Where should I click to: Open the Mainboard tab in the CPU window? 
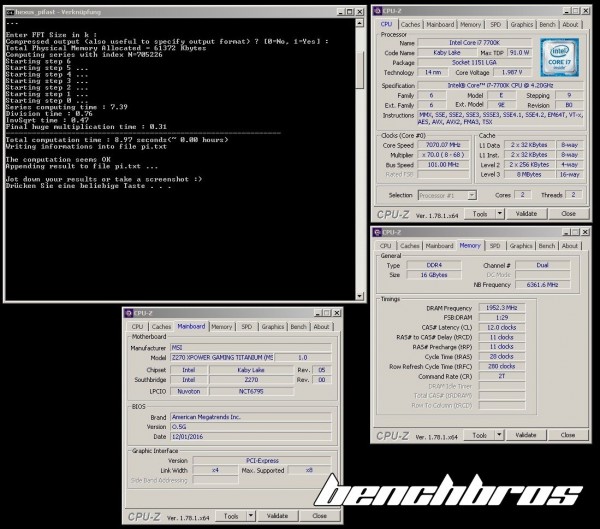[x=440, y=24]
